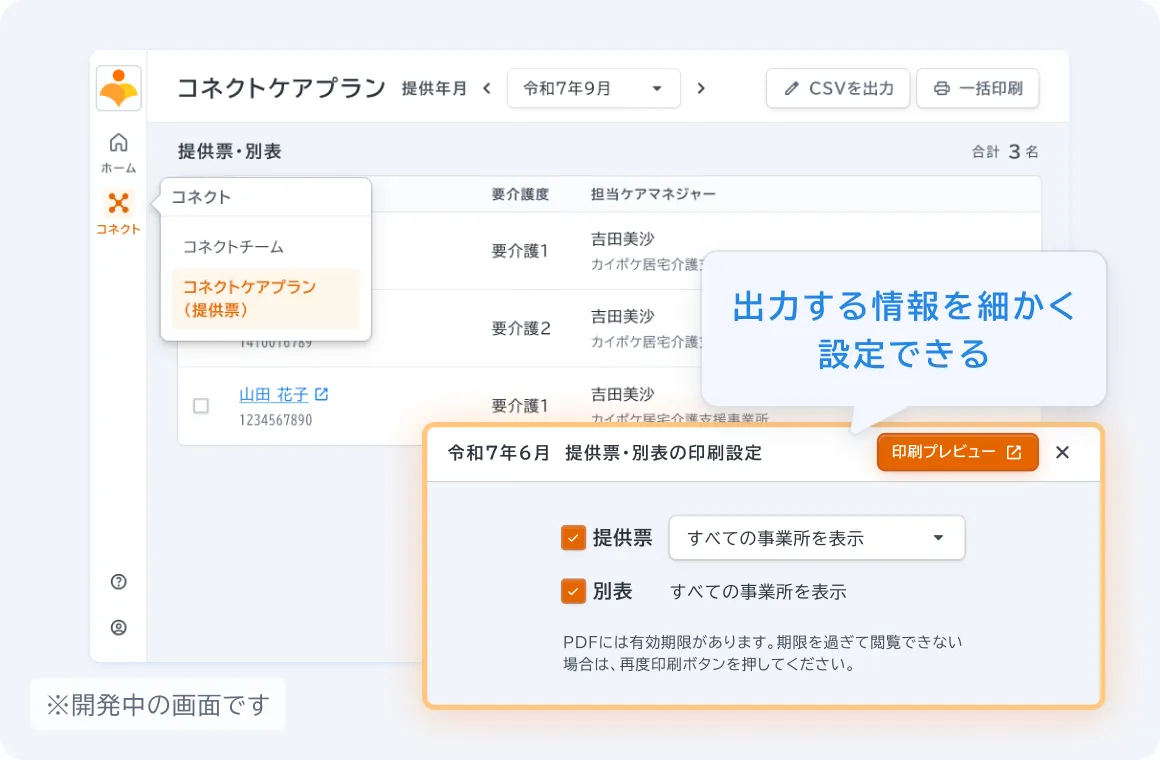Open 印刷プレビュー in the print settings

(x=957, y=452)
